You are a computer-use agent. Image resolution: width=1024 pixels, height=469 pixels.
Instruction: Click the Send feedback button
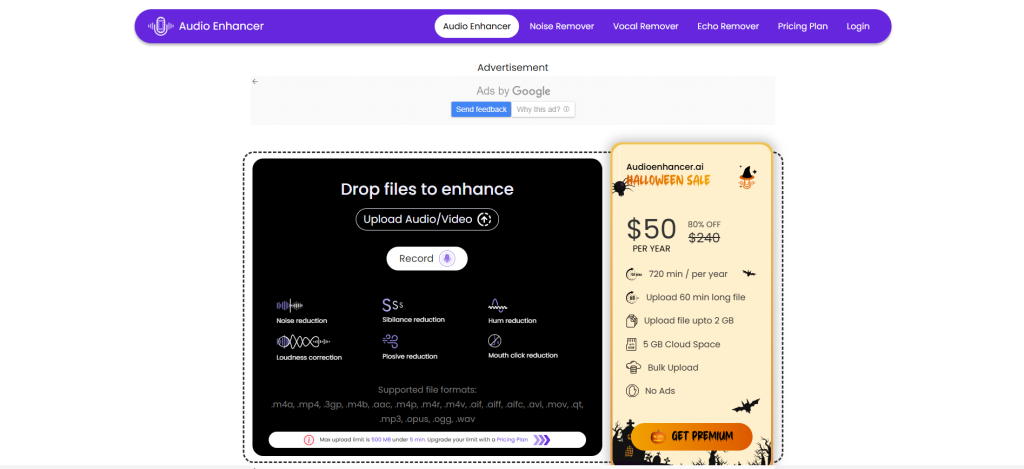(x=481, y=109)
